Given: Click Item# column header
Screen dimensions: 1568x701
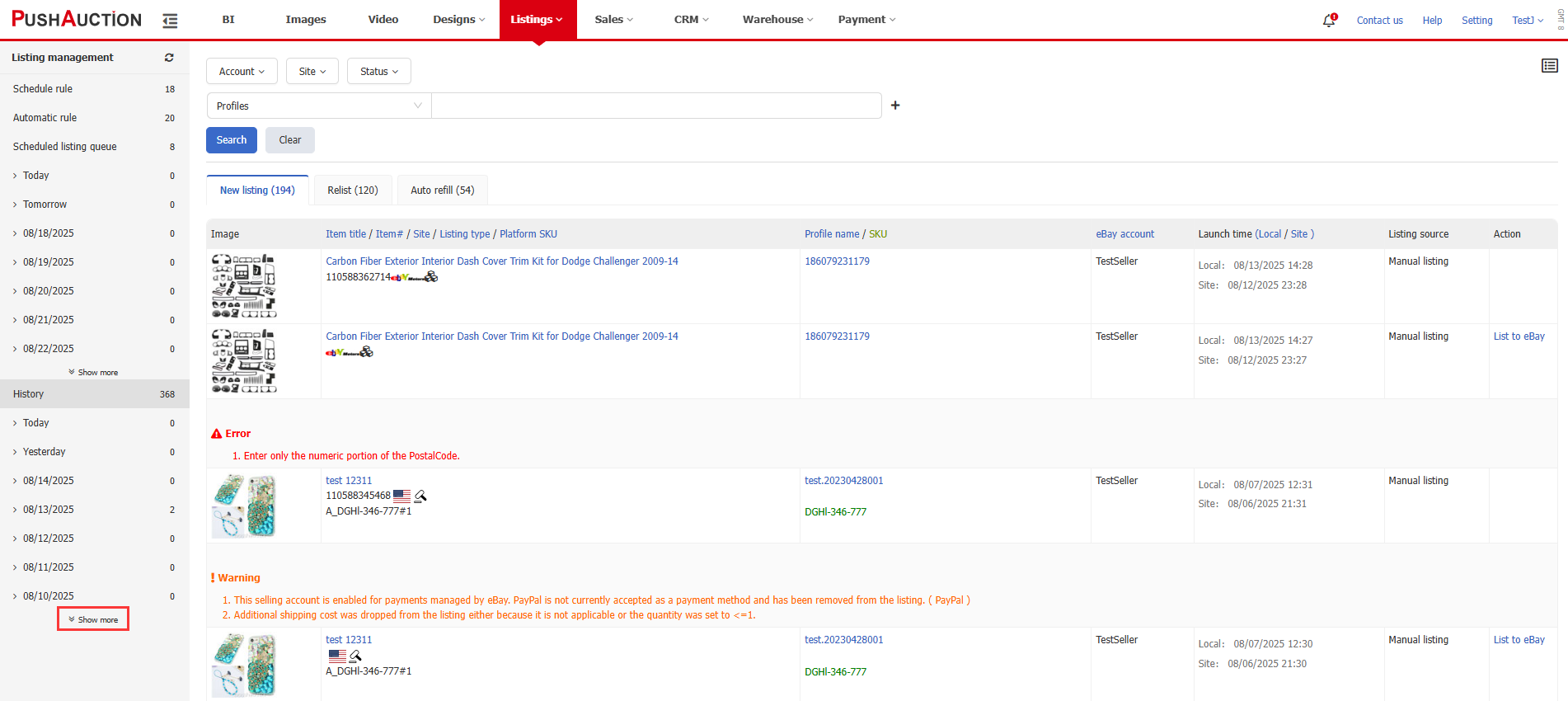Looking at the screenshot, I should tap(389, 234).
